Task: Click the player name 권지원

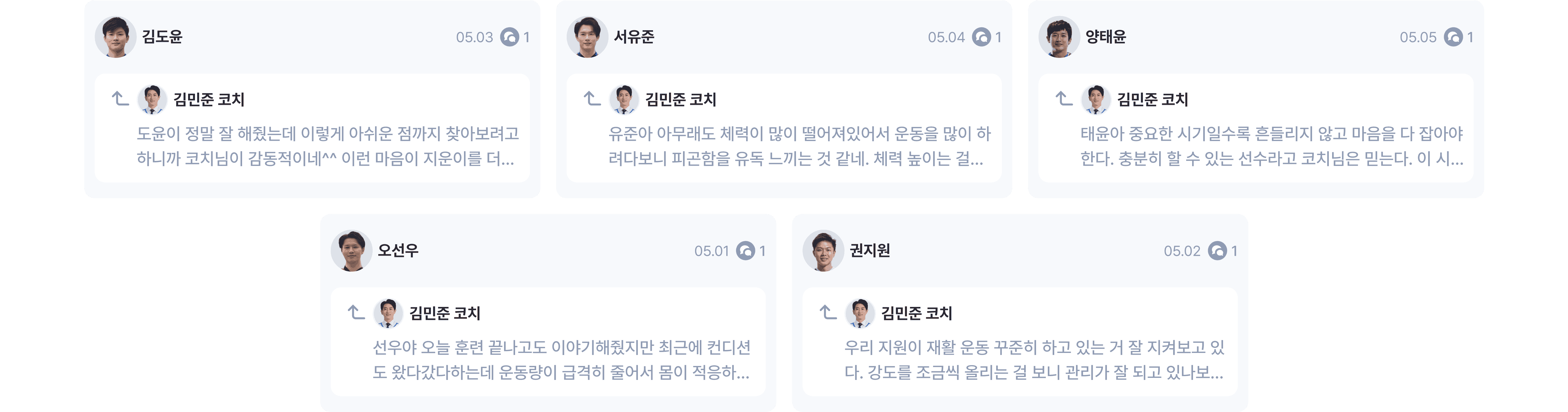Action: [870, 251]
